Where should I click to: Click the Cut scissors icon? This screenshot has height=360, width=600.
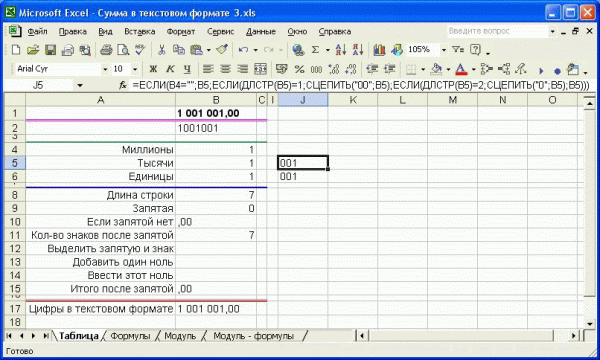tap(161, 50)
